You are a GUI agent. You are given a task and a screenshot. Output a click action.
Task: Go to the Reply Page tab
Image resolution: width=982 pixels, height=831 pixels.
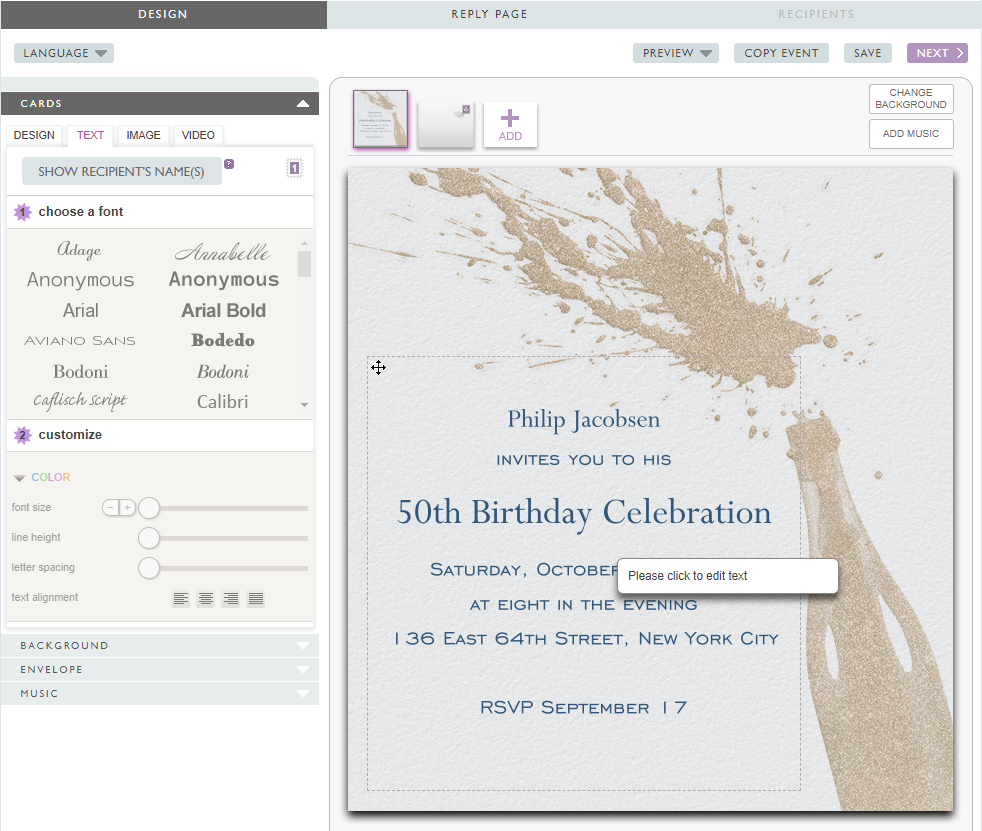coord(489,14)
